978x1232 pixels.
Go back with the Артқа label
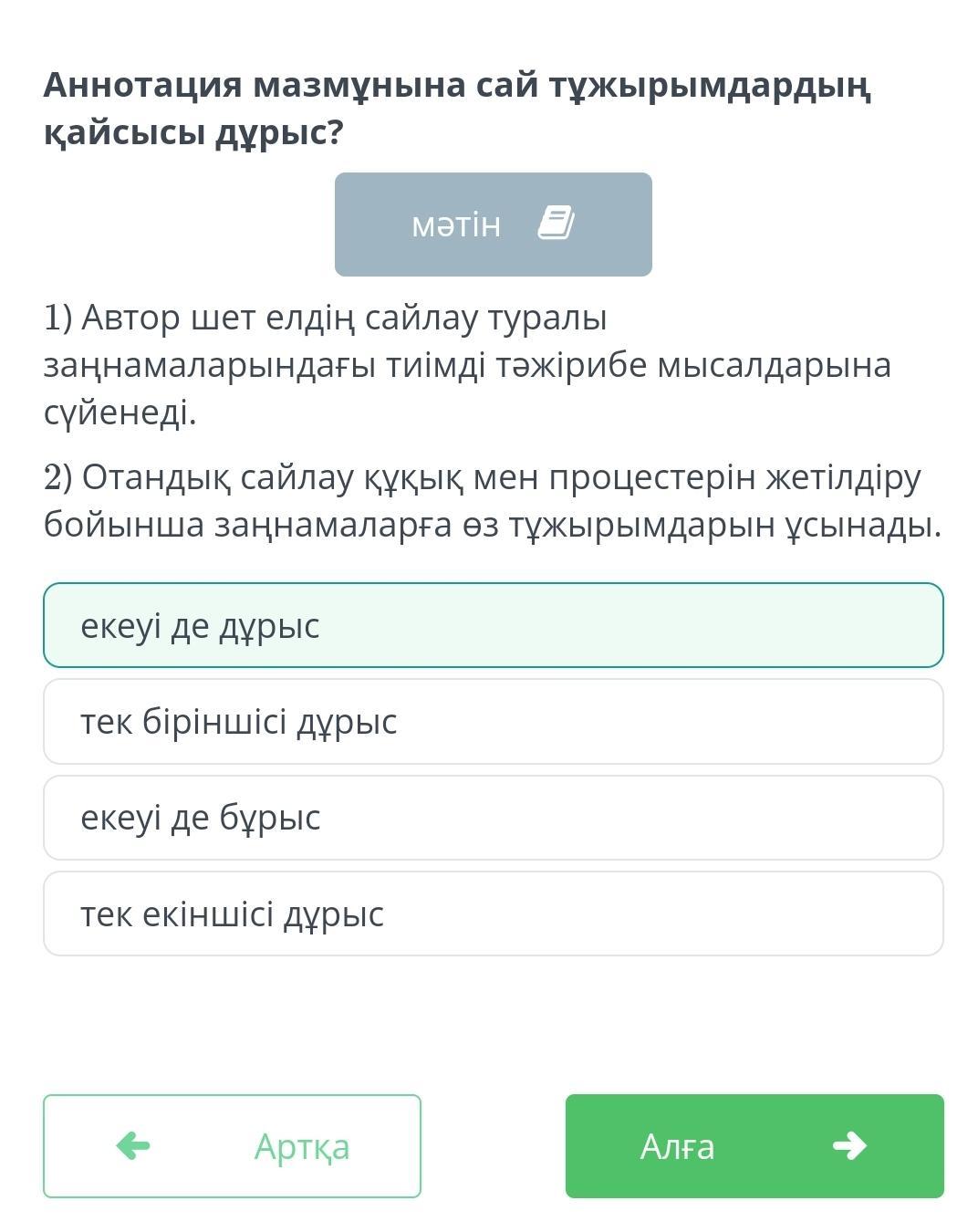(x=302, y=1146)
